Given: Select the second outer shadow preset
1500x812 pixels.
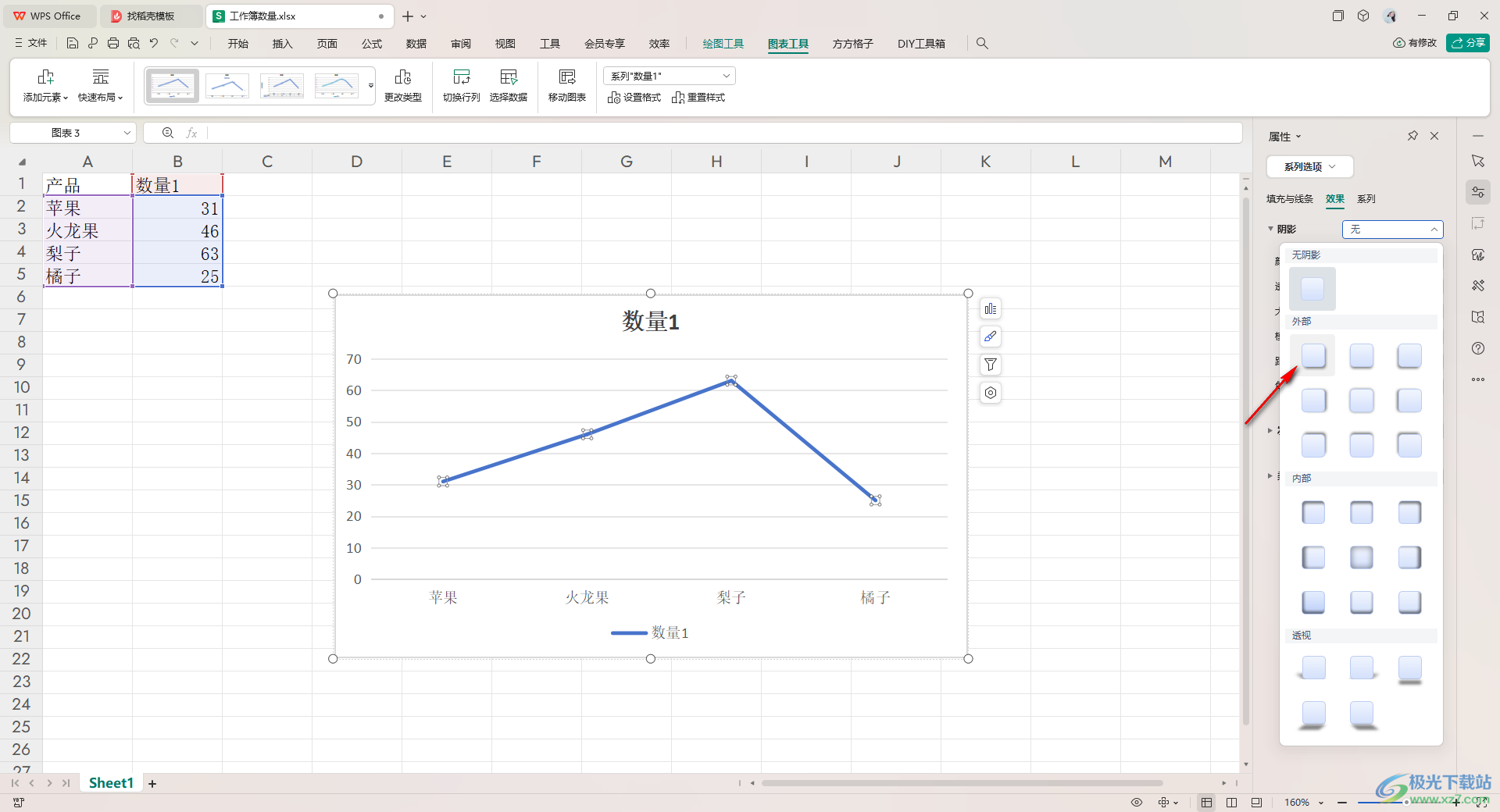Looking at the screenshot, I should point(1362,356).
